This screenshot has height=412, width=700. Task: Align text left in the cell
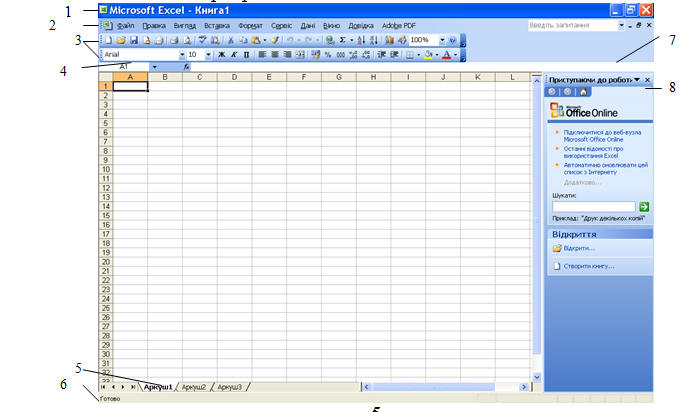coord(262,54)
